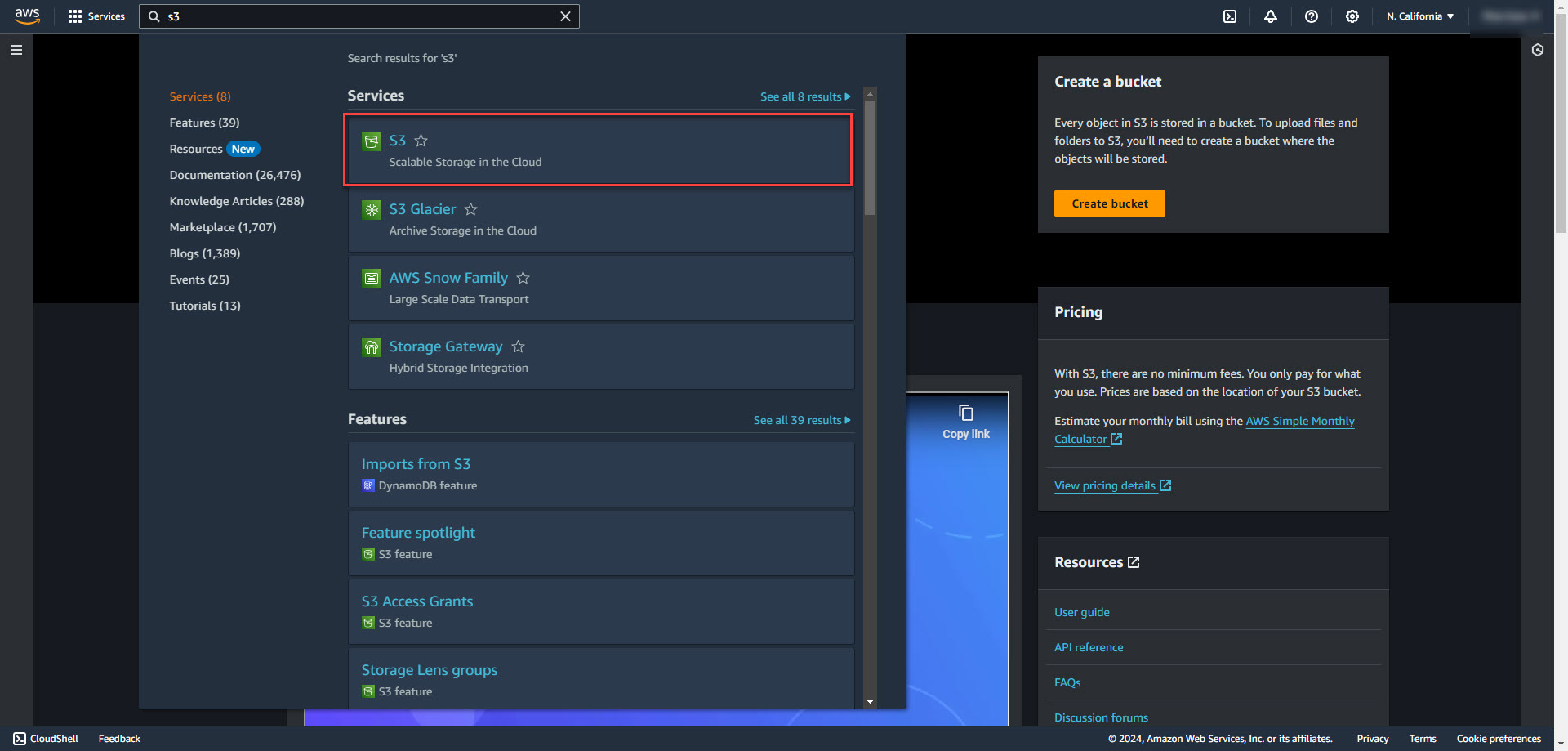The height and width of the screenshot is (751, 1568).
Task: Open Imports from S3 feature
Action: coord(416,464)
